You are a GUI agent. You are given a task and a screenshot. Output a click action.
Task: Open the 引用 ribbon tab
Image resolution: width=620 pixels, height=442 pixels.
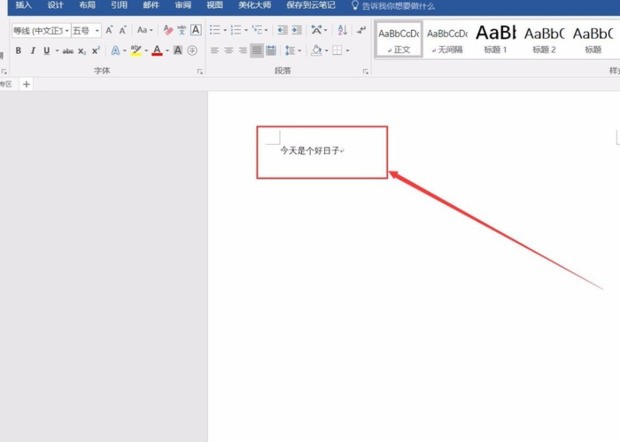tap(119, 5)
